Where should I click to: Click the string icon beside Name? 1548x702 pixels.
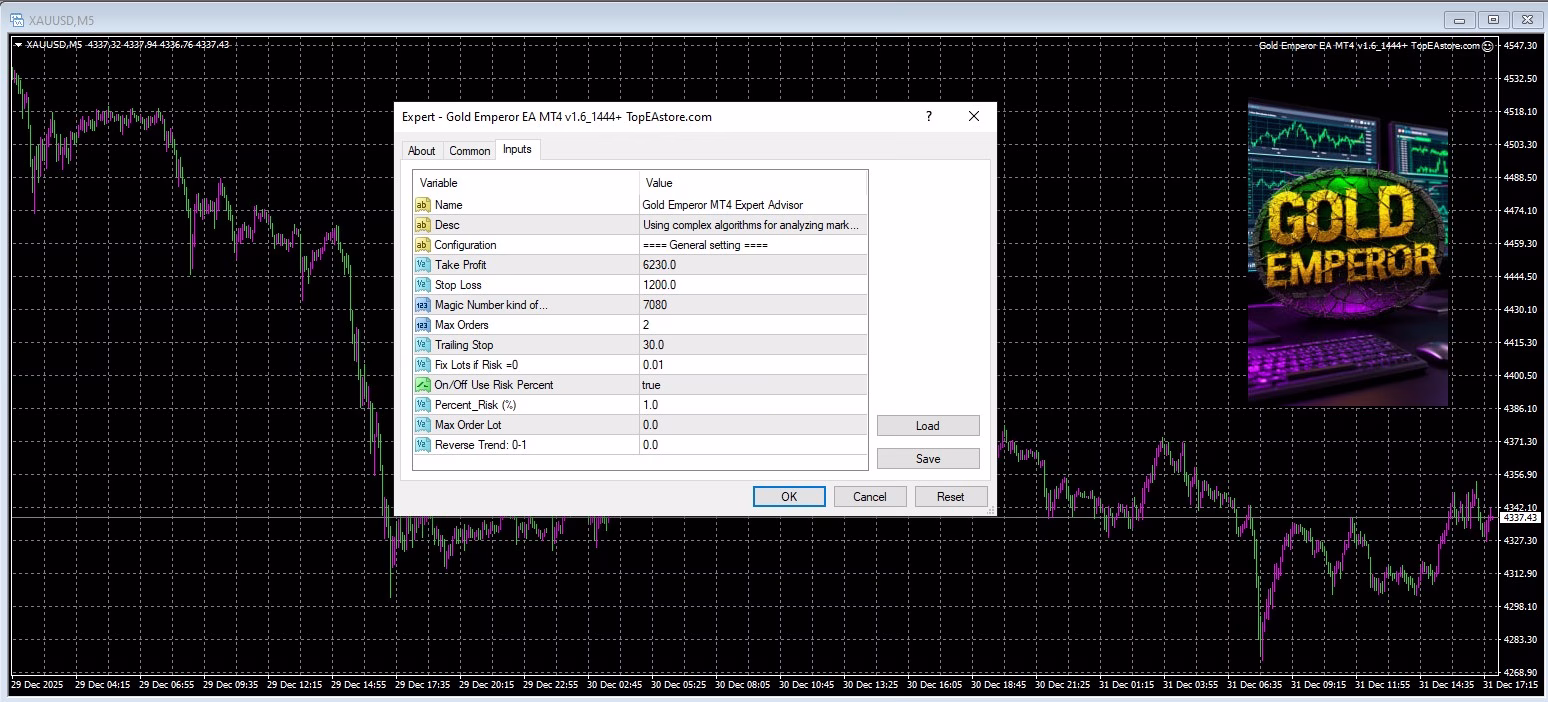coord(422,205)
